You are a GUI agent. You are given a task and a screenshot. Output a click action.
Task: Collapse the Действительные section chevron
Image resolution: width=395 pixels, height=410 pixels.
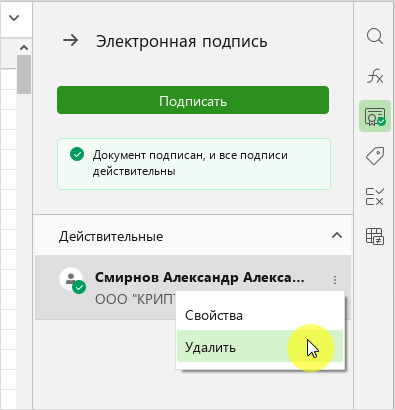pos(337,235)
